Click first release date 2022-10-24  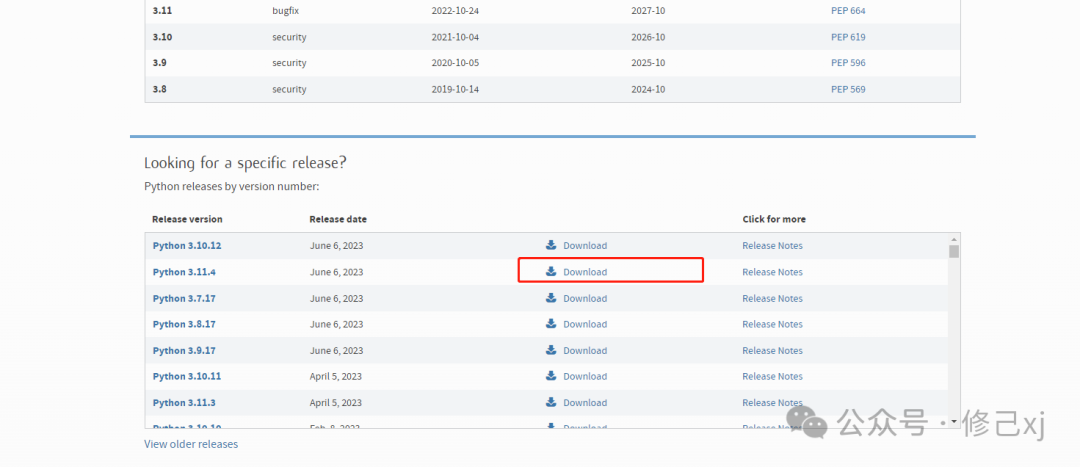coord(455,11)
